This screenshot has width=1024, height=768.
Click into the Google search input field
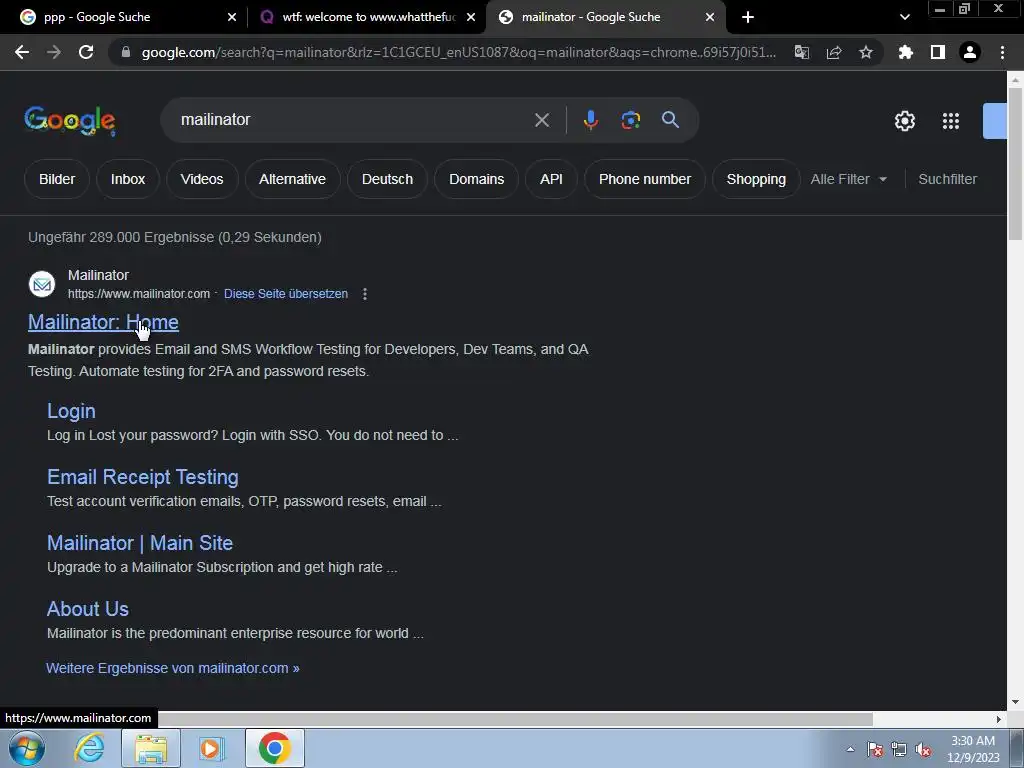coord(353,120)
